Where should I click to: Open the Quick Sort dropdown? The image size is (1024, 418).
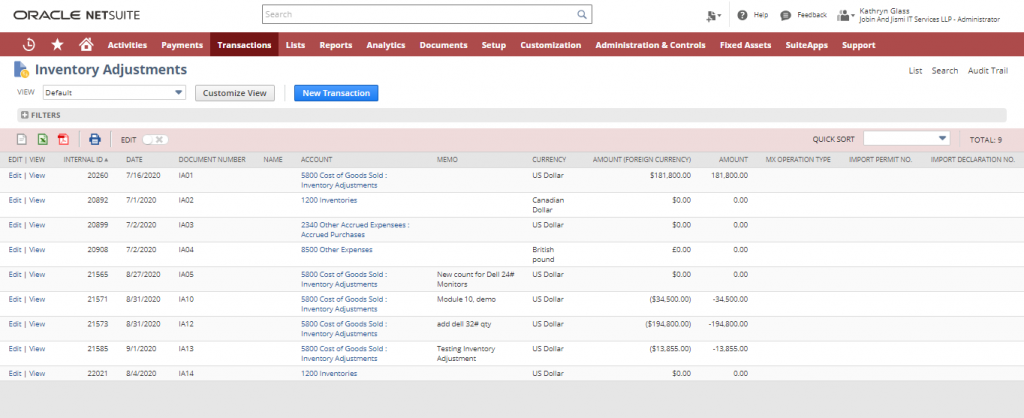click(x=907, y=139)
